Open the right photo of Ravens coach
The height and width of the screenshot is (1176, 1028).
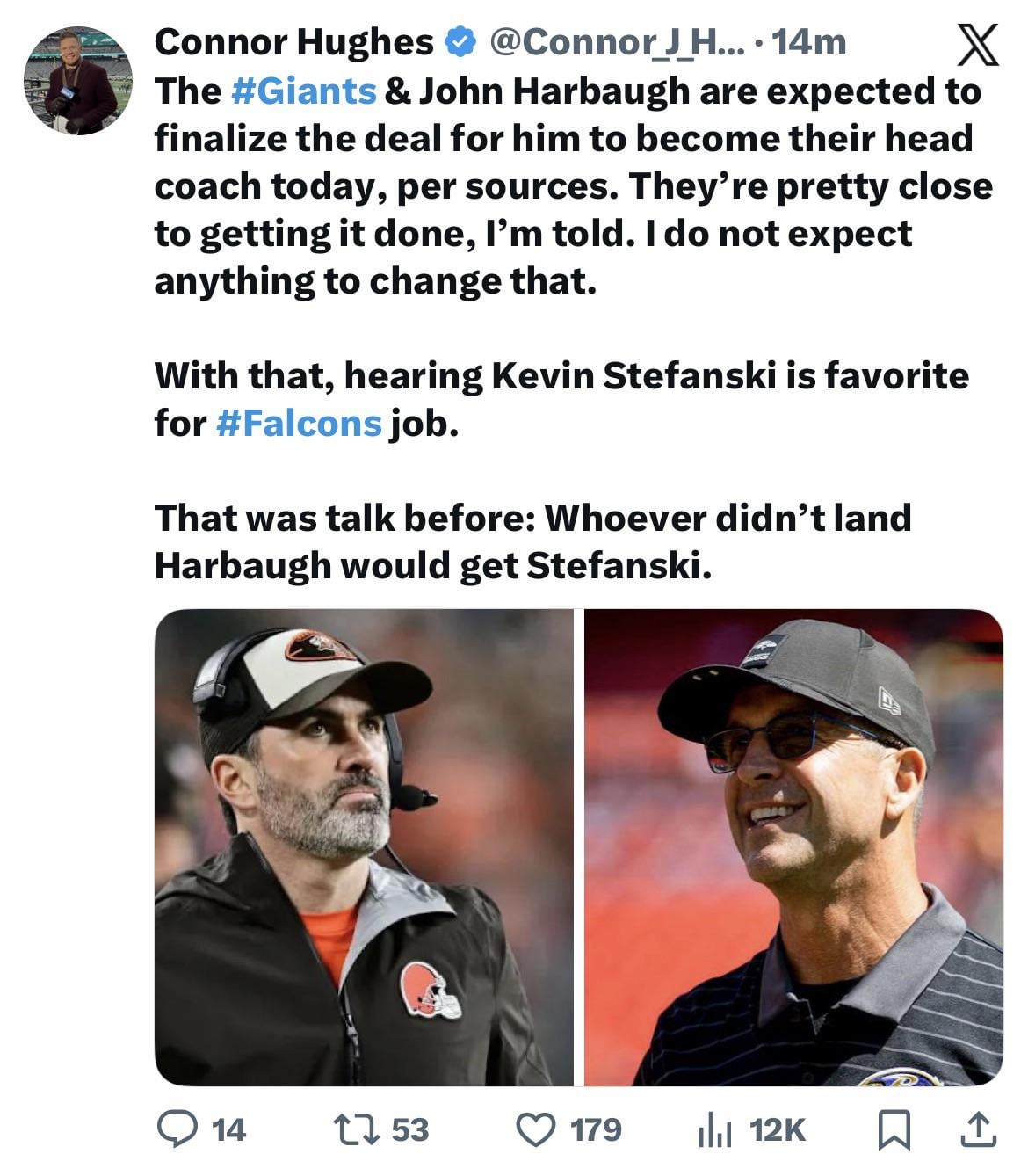[x=793, y=846]
